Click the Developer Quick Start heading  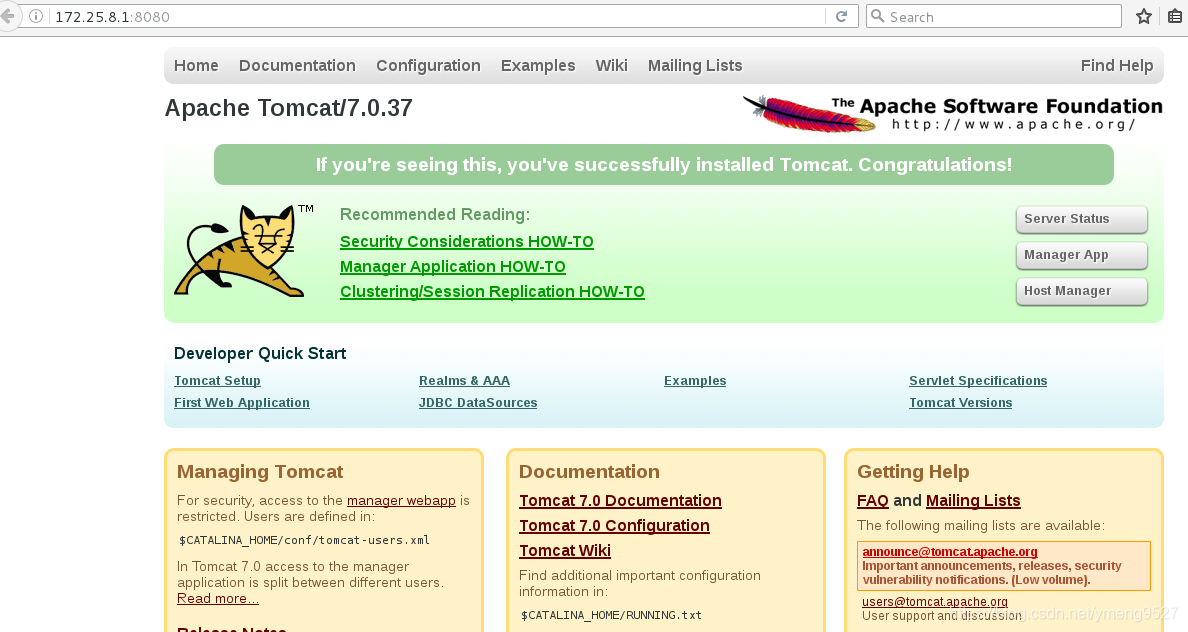[260, 354]
